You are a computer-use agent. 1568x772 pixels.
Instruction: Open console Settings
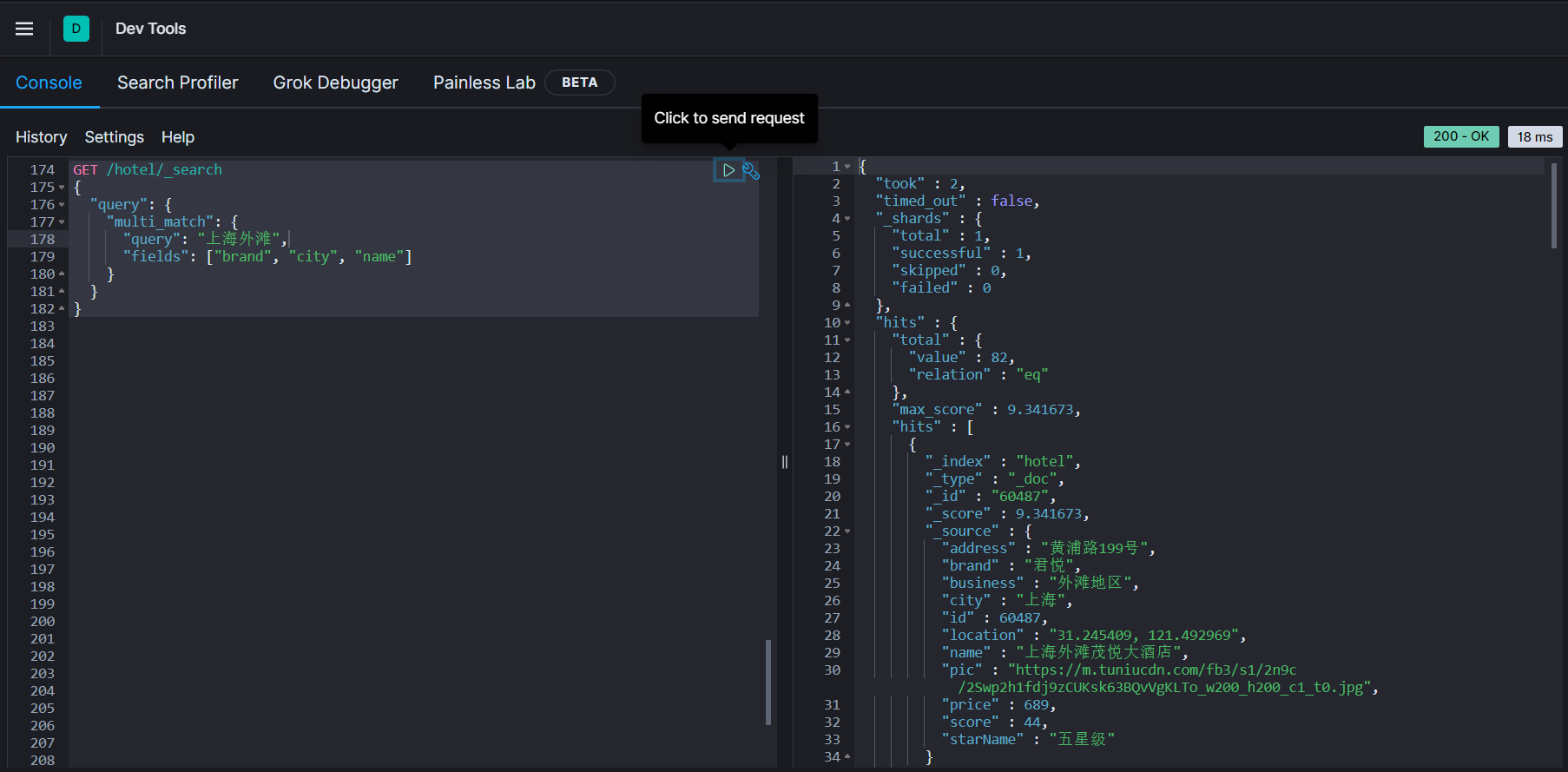click(x=114, y=137)
